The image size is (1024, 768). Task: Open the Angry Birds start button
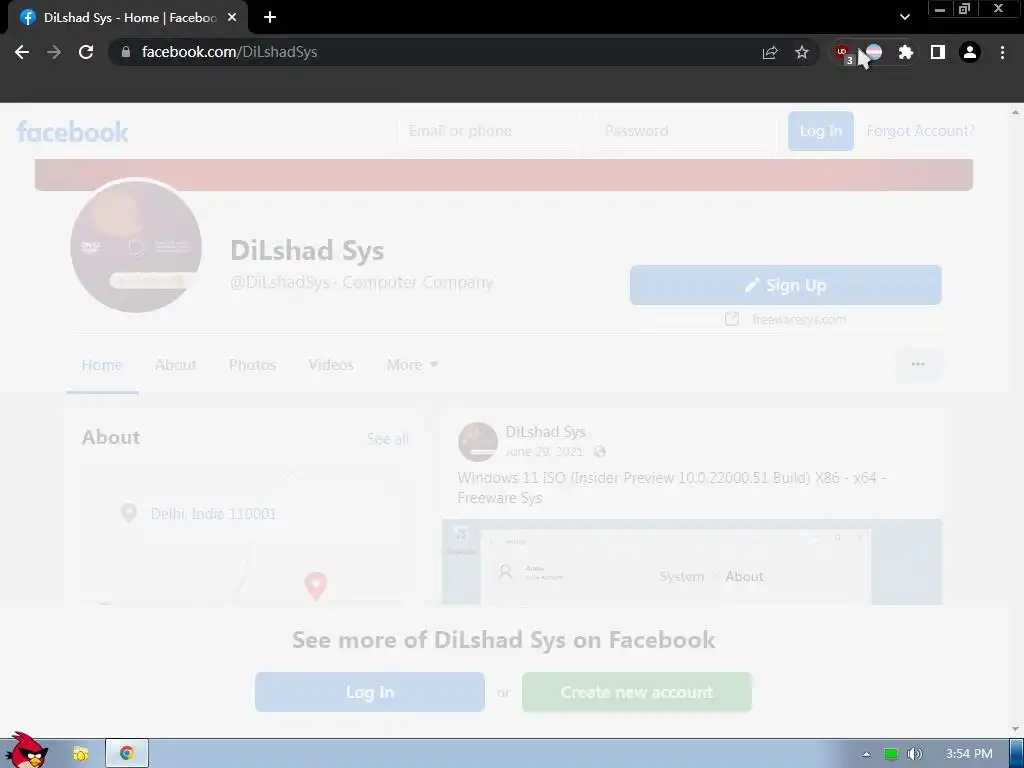[25, 751]
